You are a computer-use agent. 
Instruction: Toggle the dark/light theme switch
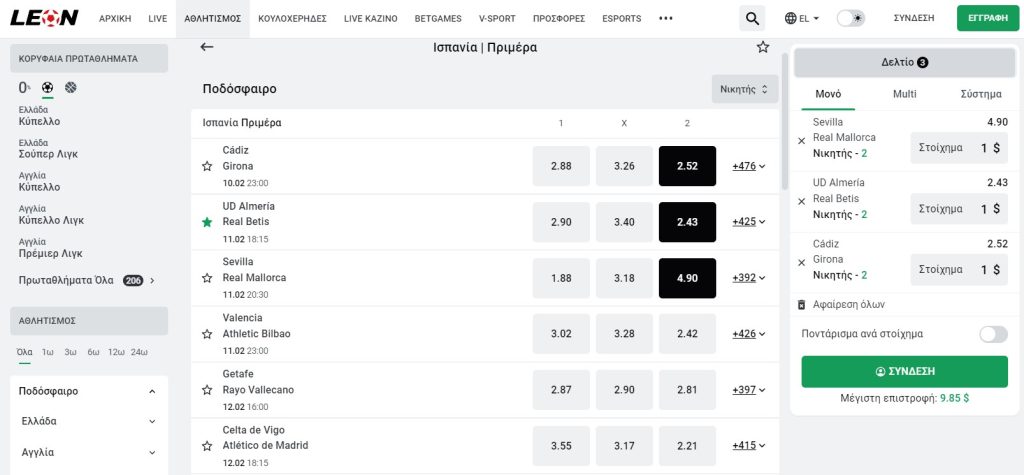pyautogui.click(x=851, y=18)
